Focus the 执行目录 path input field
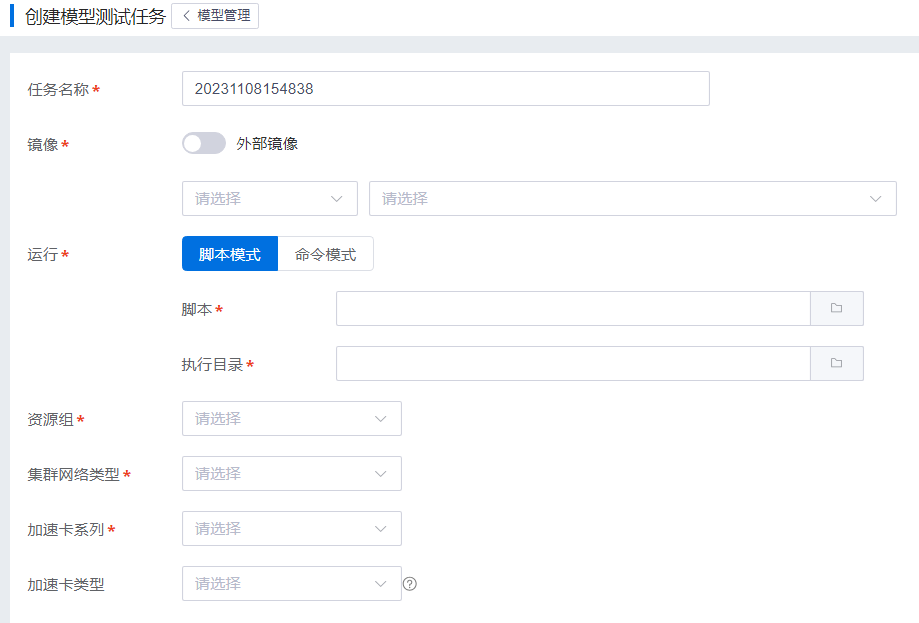This screenshot has height=623, width=919. click(572, 364)
